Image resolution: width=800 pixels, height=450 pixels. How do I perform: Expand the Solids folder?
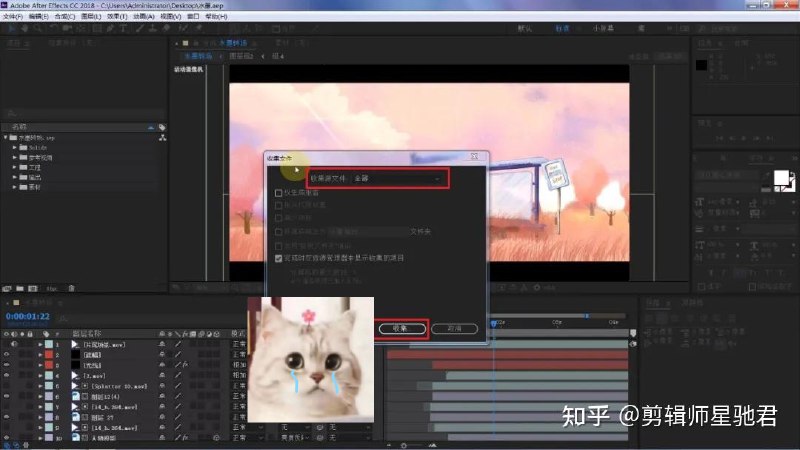point(15,147)
